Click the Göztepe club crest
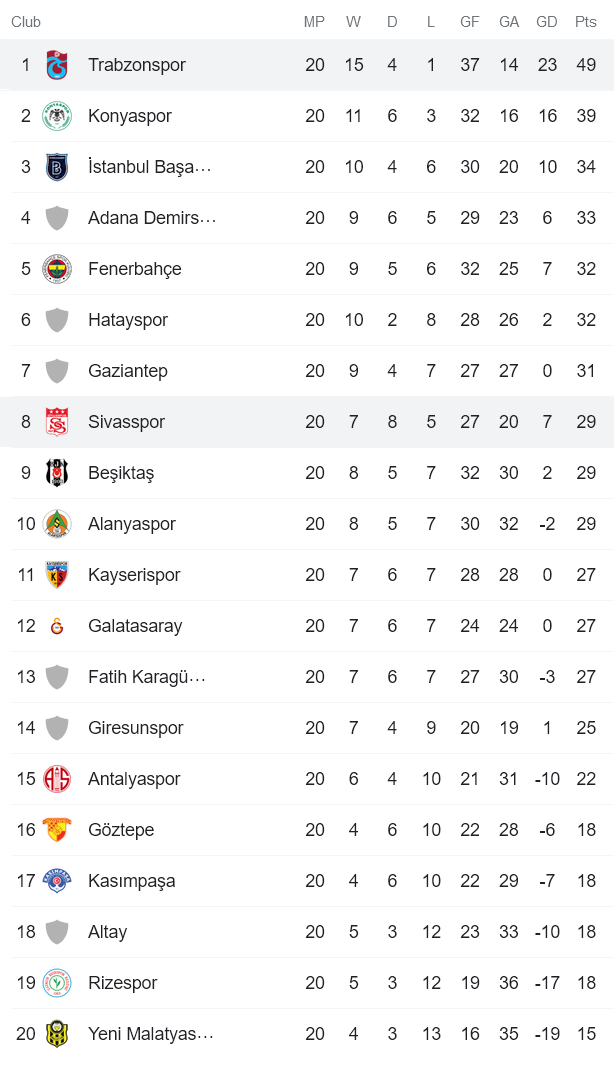The width and height of the screenshot is (614, 1066). click(x=57, y=829)
